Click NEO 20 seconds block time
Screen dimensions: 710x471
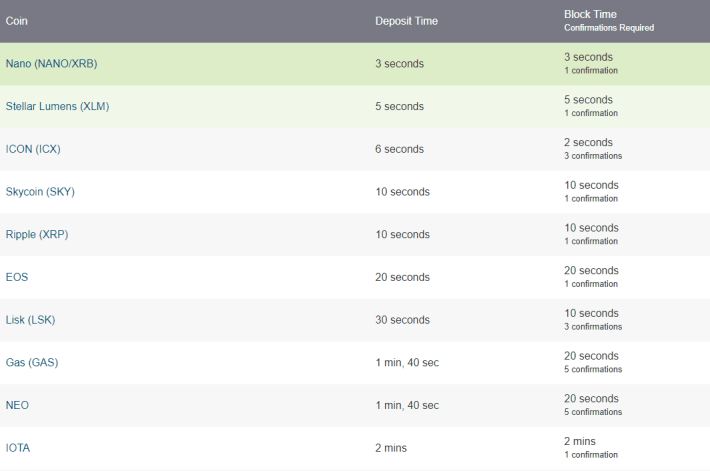tap(591, 399)
